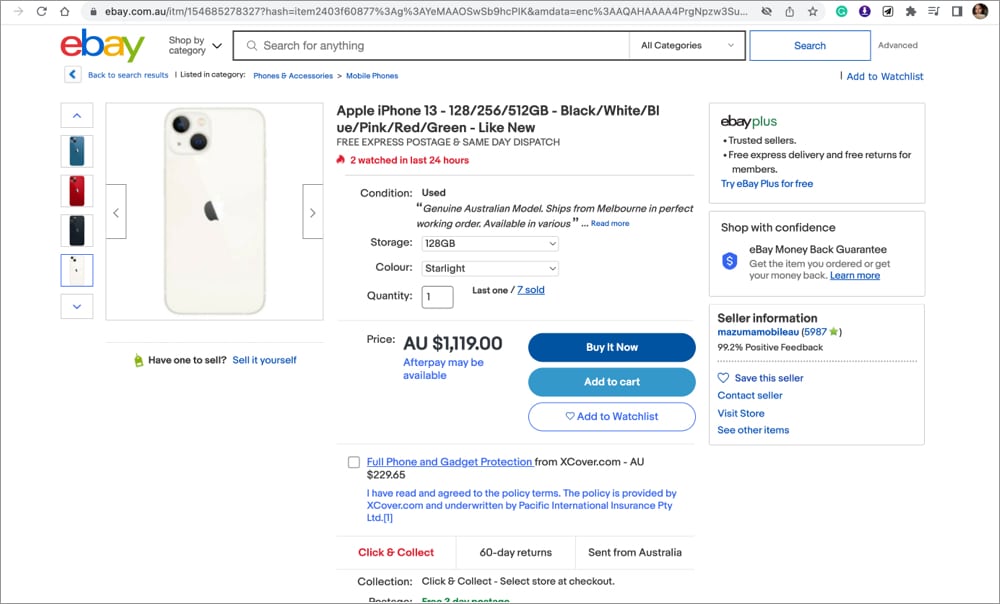Open the All Categories dropdown

[x=687, y=45]
